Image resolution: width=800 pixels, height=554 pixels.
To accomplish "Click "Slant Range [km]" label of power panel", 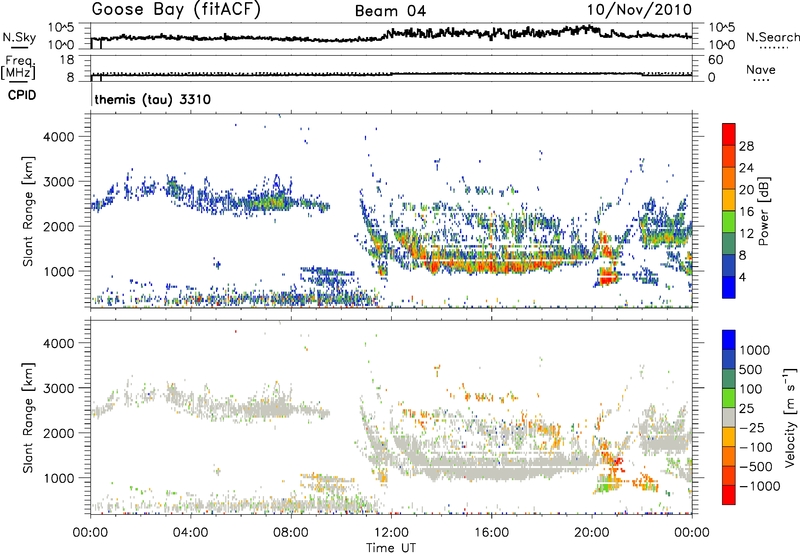I will click(x=28, y=212).
